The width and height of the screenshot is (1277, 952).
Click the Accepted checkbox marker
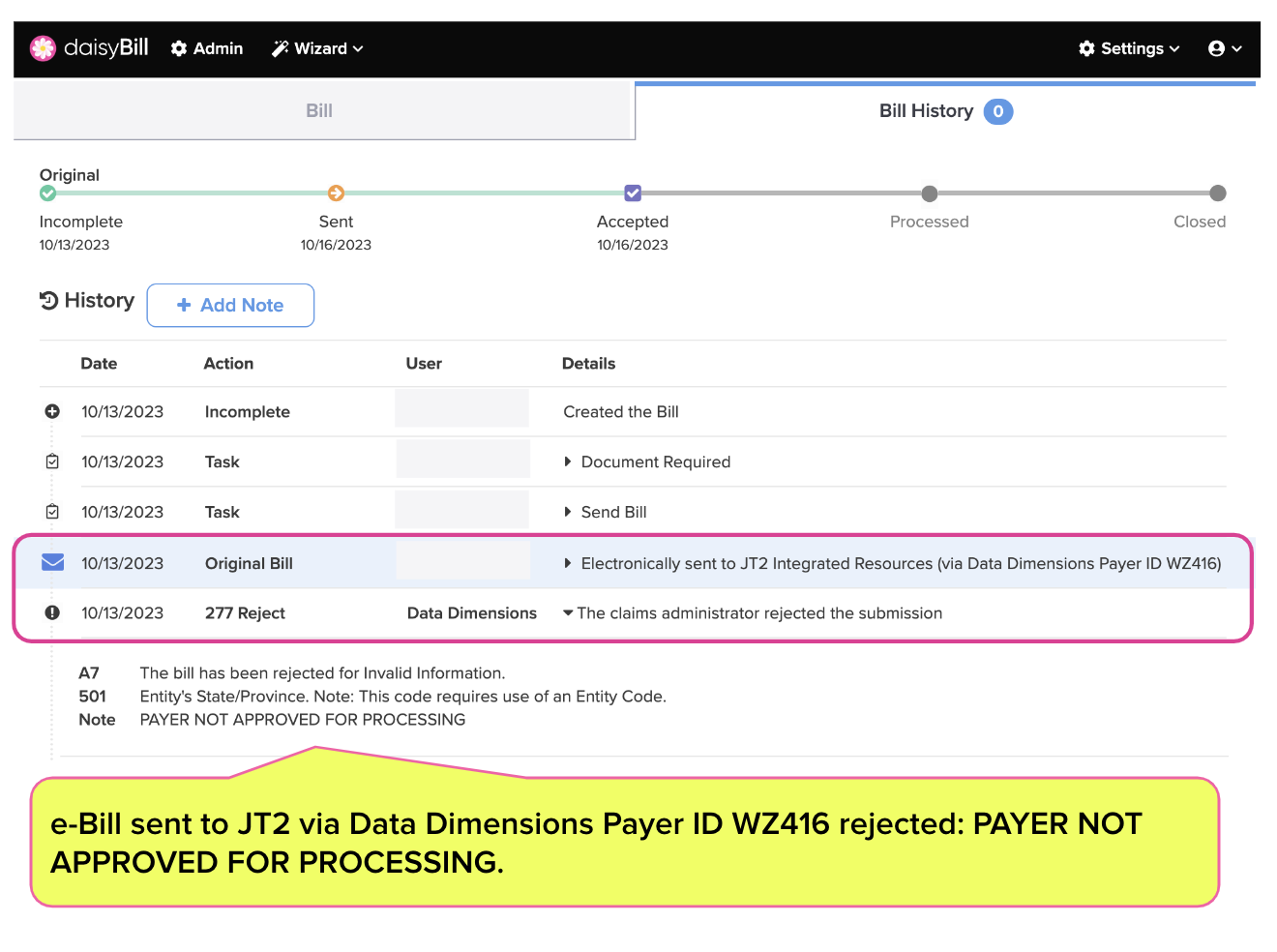pos(633,193)
